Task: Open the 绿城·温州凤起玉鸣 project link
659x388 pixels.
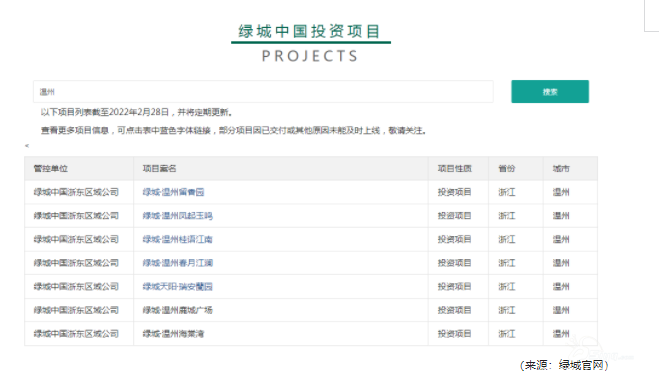Action: point(177,216)
